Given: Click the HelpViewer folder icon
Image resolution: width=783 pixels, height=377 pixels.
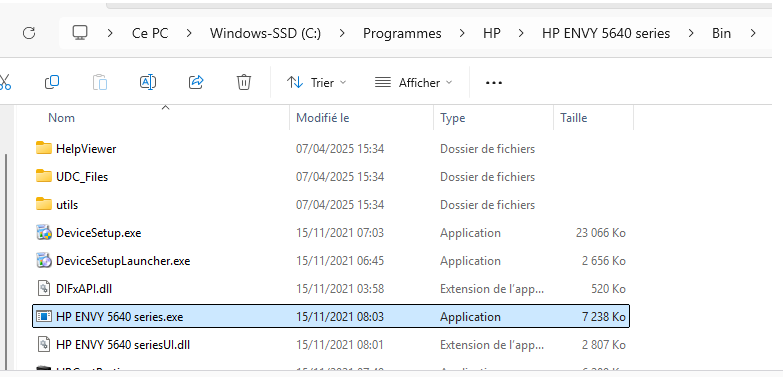Looking at the screenshot, I should 44,148.
